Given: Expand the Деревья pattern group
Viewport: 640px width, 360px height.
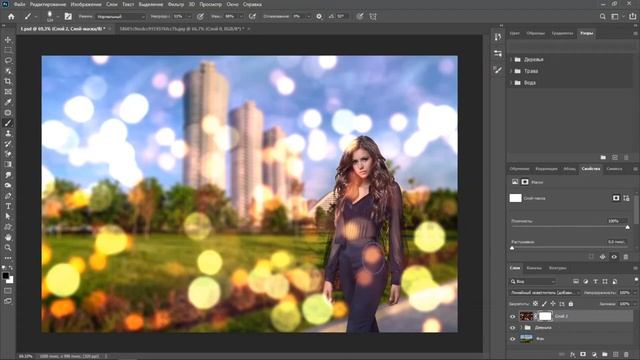Looking at the screenshot, I should coord(511,60).
